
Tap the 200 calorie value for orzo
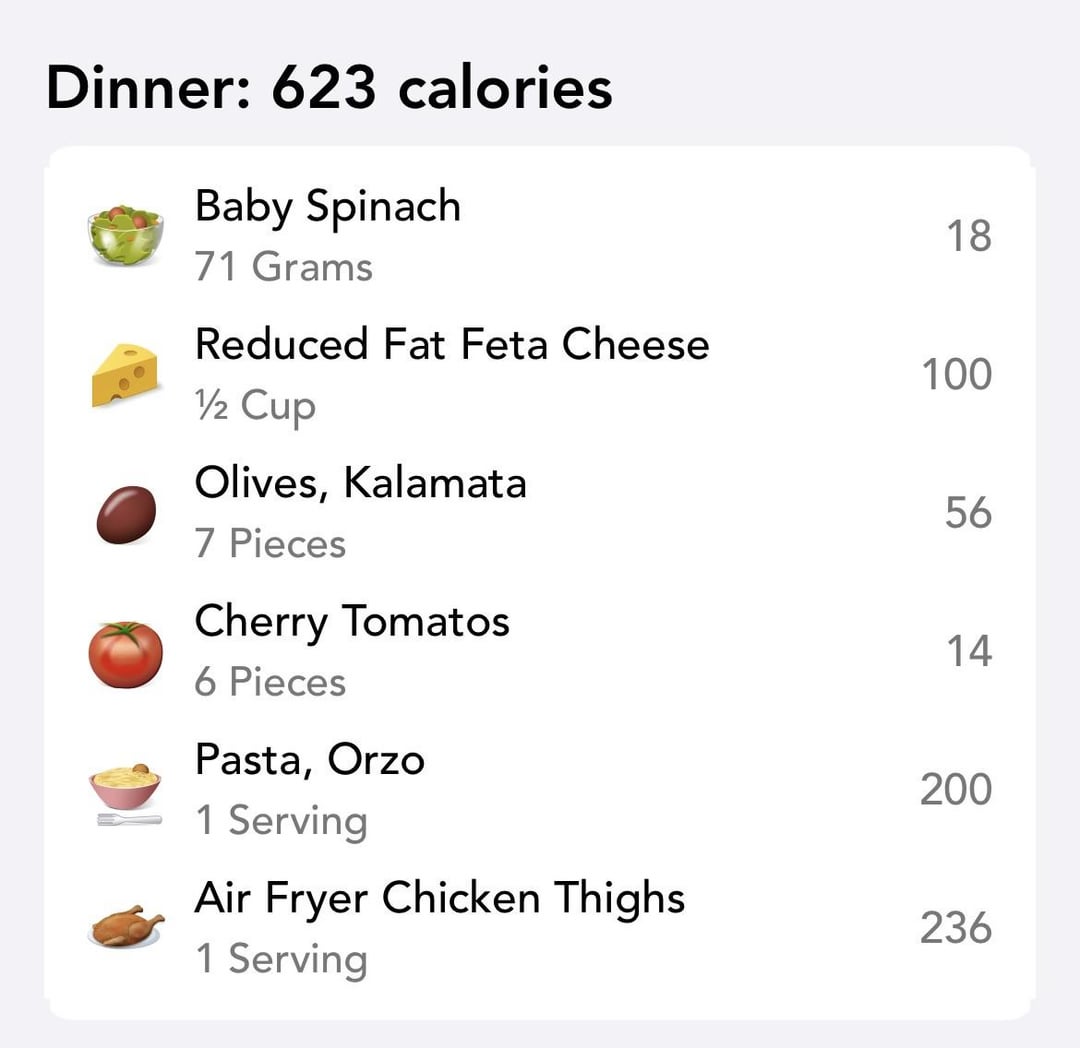coord(956,790)
